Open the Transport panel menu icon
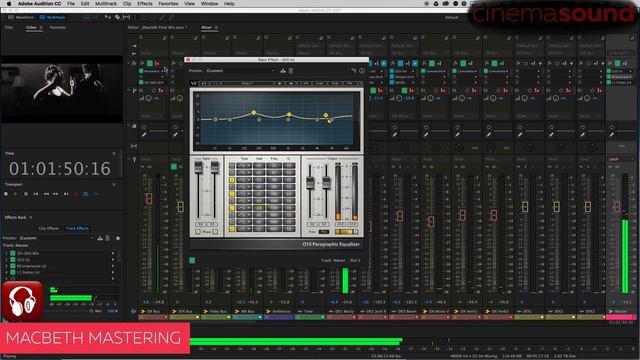Screen dimensions: 640x360 114,185
